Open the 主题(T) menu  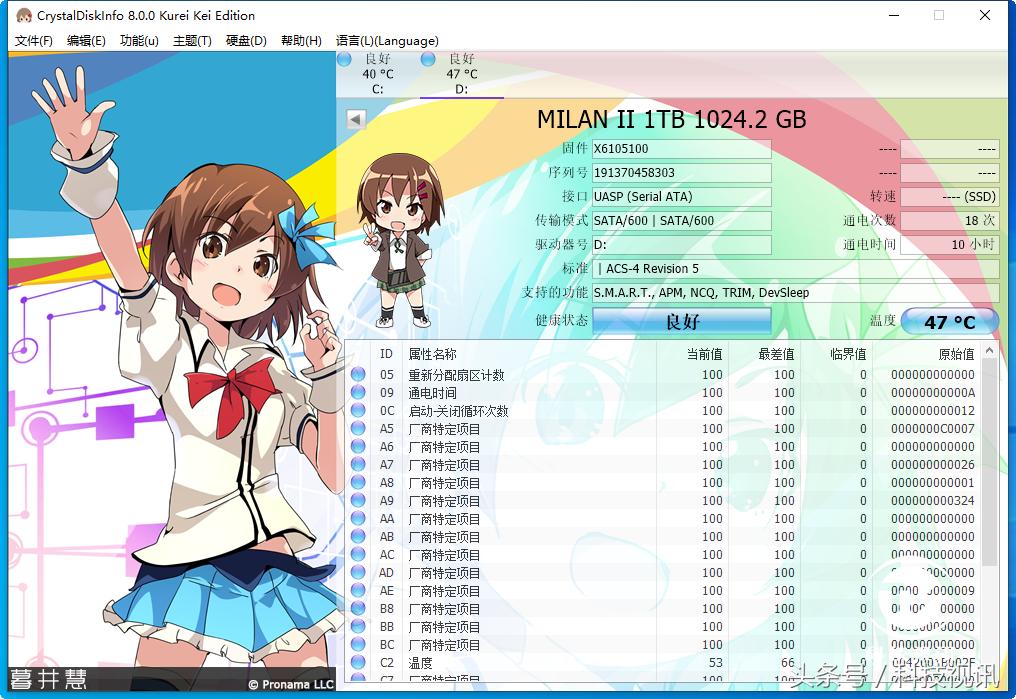tap(192, 41)
